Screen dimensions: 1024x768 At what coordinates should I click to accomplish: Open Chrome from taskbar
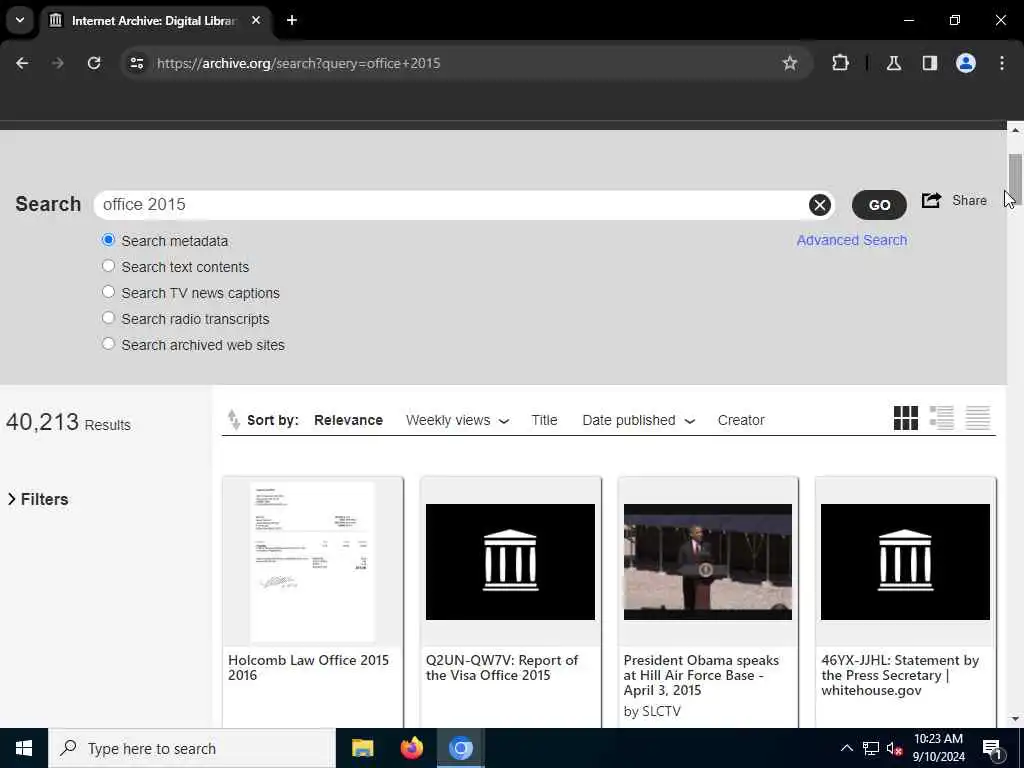point(460,748)
